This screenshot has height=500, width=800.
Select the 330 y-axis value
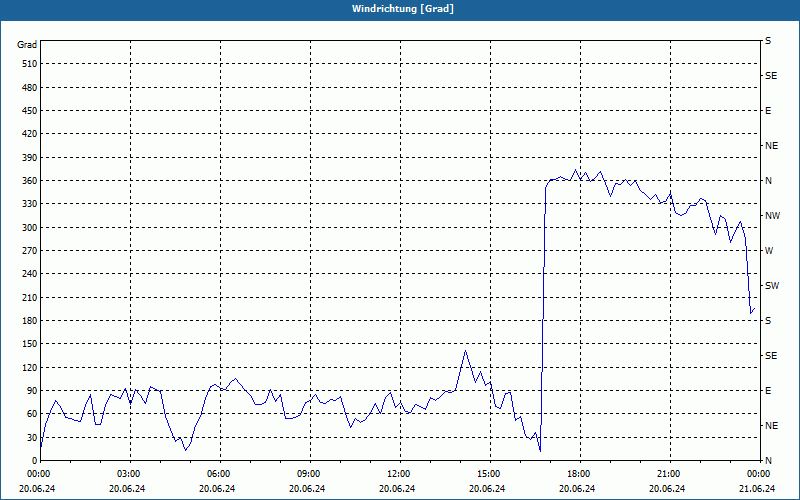pos(30,204)
